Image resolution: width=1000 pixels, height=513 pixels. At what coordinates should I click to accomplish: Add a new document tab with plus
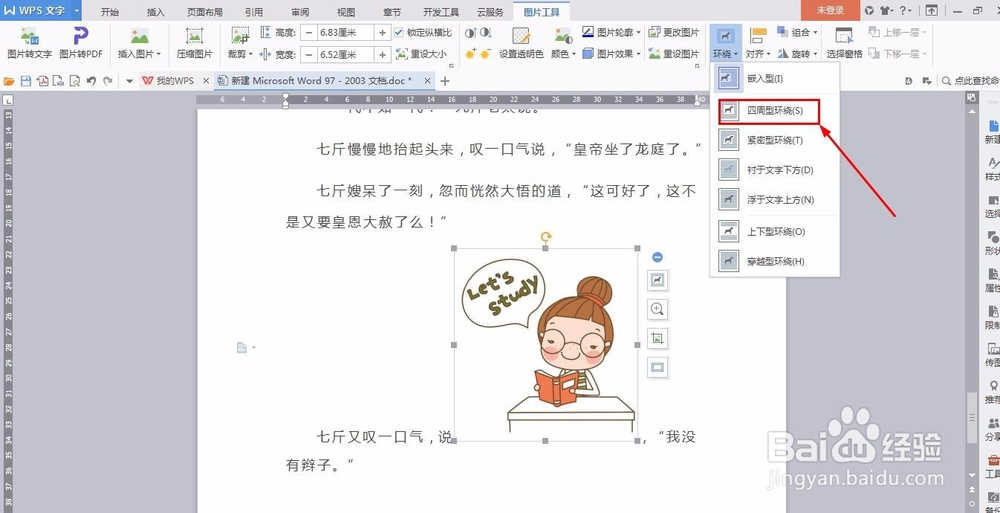(x=445, y=81)
